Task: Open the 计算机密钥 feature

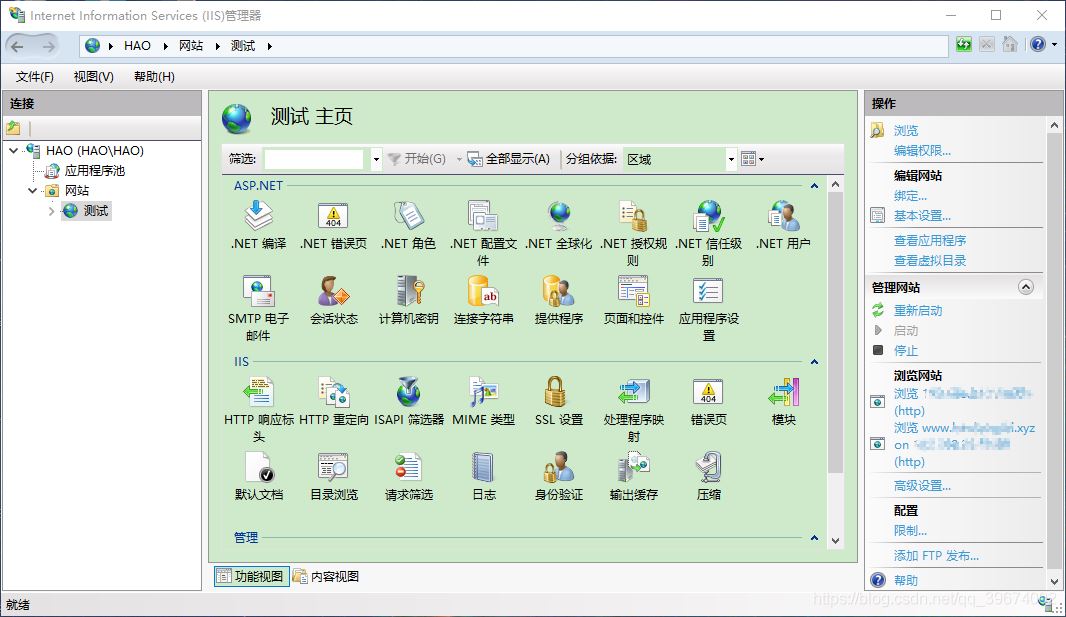Action: coord(409,300)
